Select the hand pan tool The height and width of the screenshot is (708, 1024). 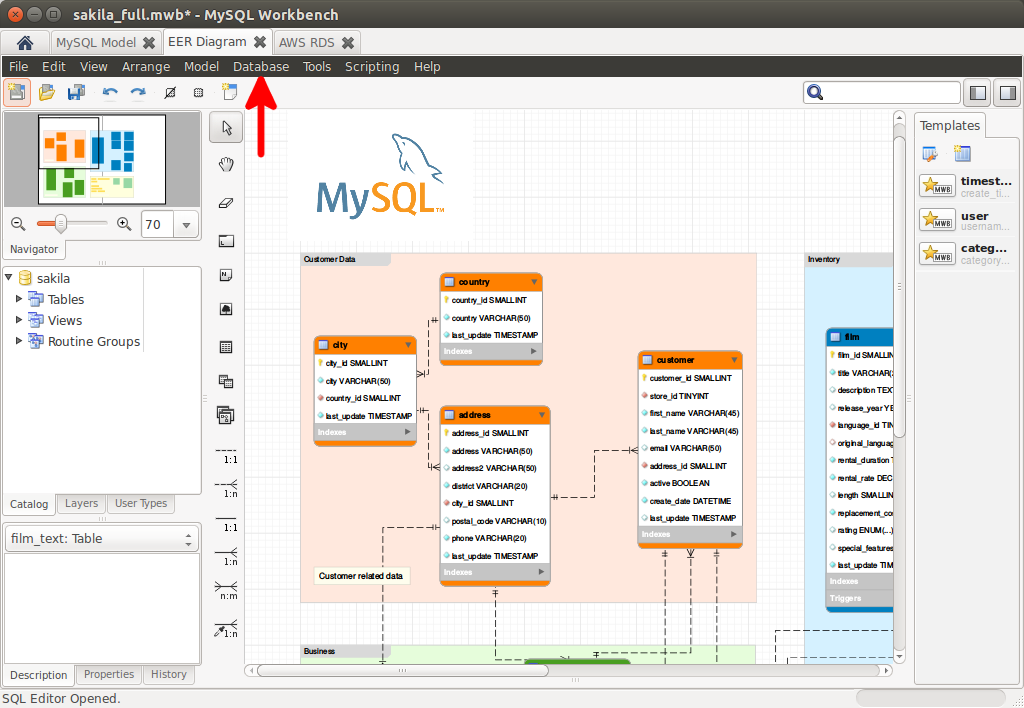point(226,164)
